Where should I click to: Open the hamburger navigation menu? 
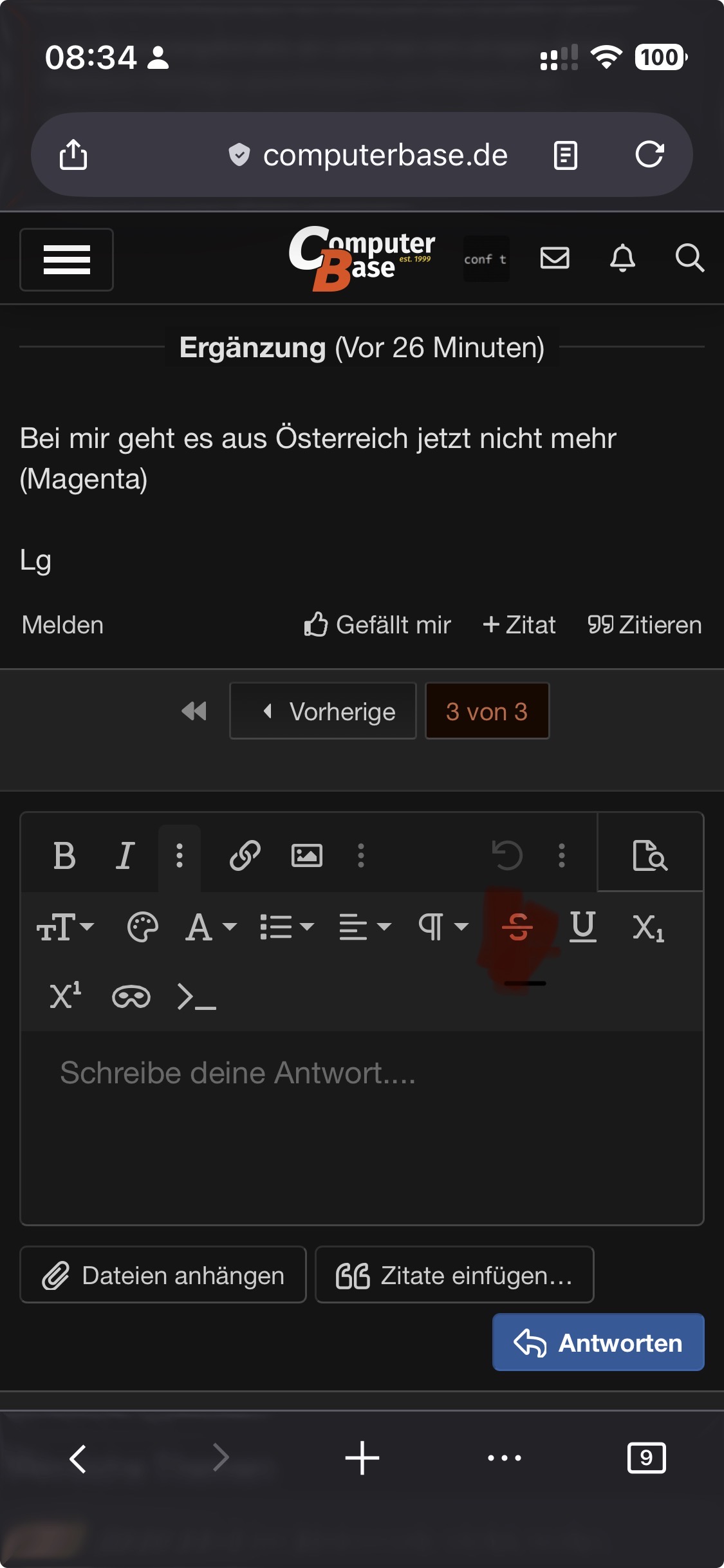[x=67, y=259]
